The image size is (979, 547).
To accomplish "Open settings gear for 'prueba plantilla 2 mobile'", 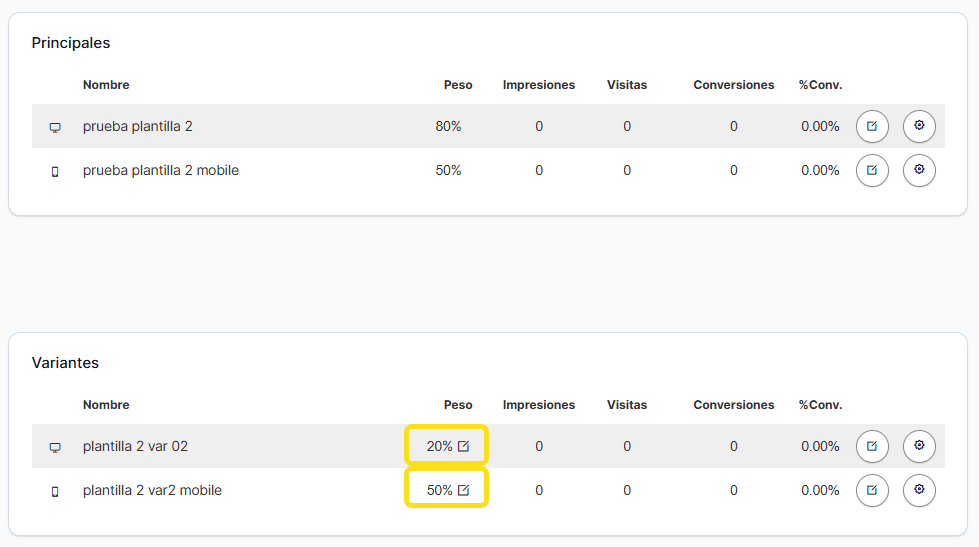I will click(x=919, y=171).
